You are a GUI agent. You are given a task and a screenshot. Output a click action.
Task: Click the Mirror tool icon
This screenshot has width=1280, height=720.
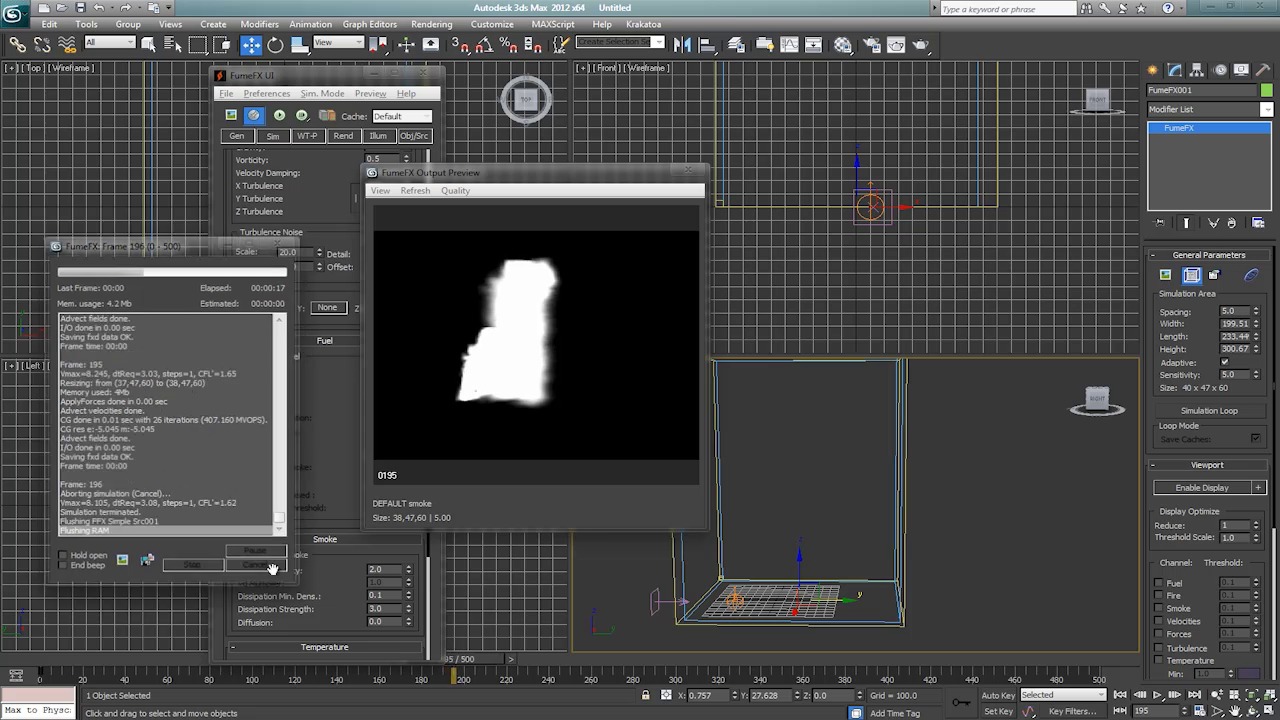coord(682,44)
